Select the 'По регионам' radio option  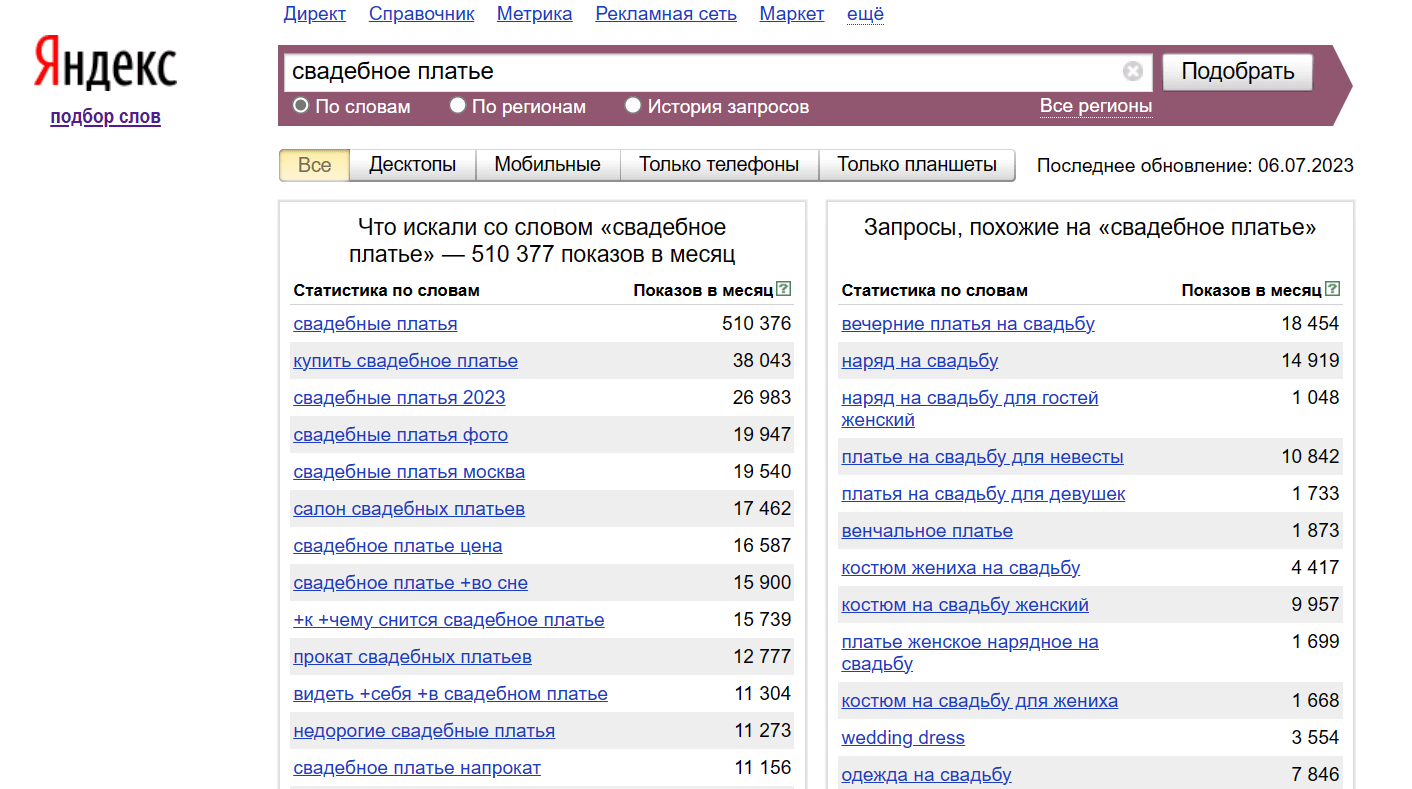(x=458, y=105)
